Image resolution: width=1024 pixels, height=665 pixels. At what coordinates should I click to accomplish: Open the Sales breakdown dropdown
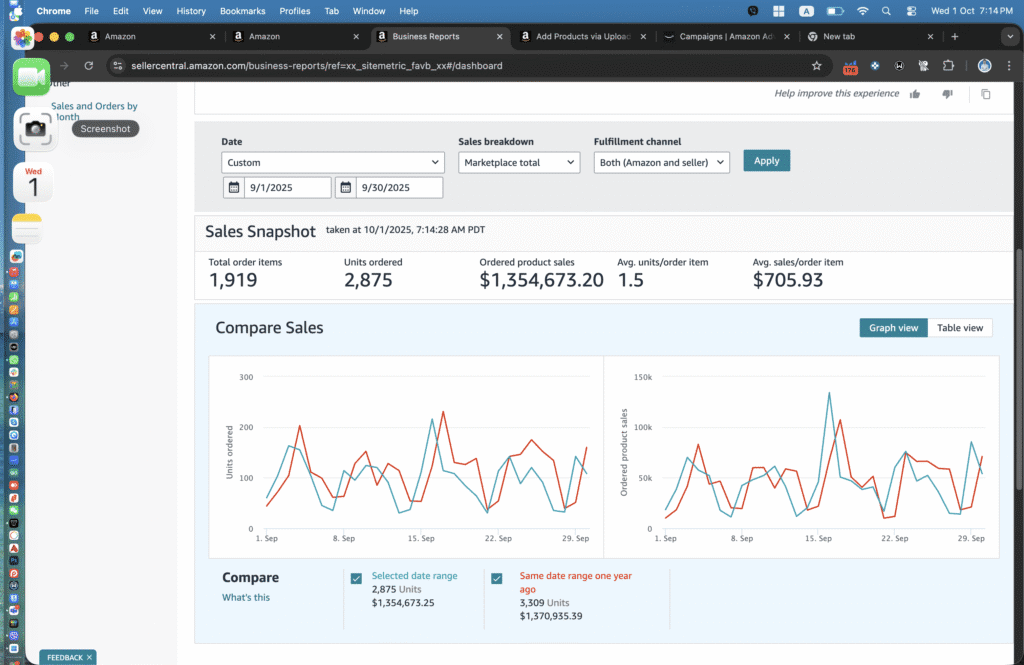(518, 162)
